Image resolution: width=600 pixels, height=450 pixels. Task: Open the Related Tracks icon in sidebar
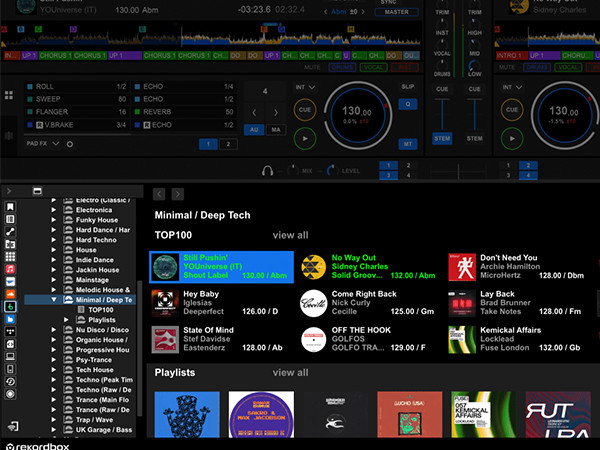point(10,232)
